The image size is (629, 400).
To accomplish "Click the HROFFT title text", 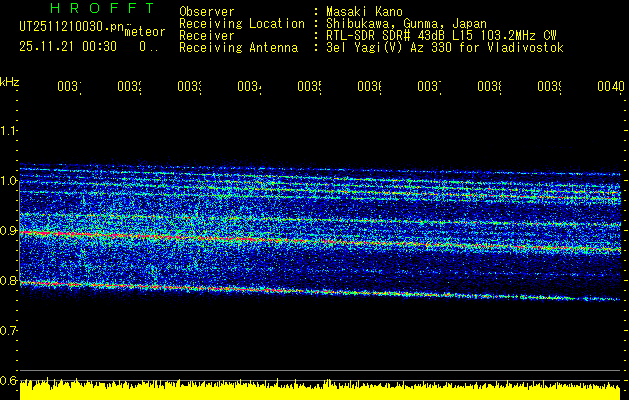I will point(102,8).
